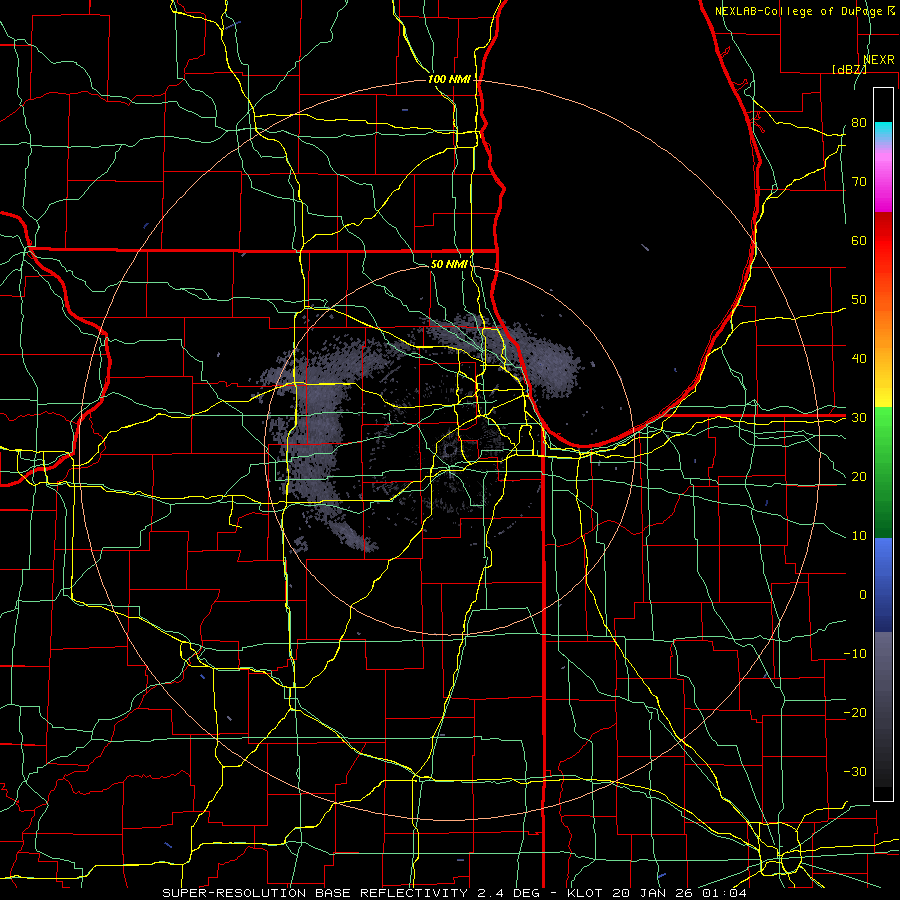Viewport: 900px width, 900px height.
Task: Click the 60 dBZ scale label
Action: 859,240
